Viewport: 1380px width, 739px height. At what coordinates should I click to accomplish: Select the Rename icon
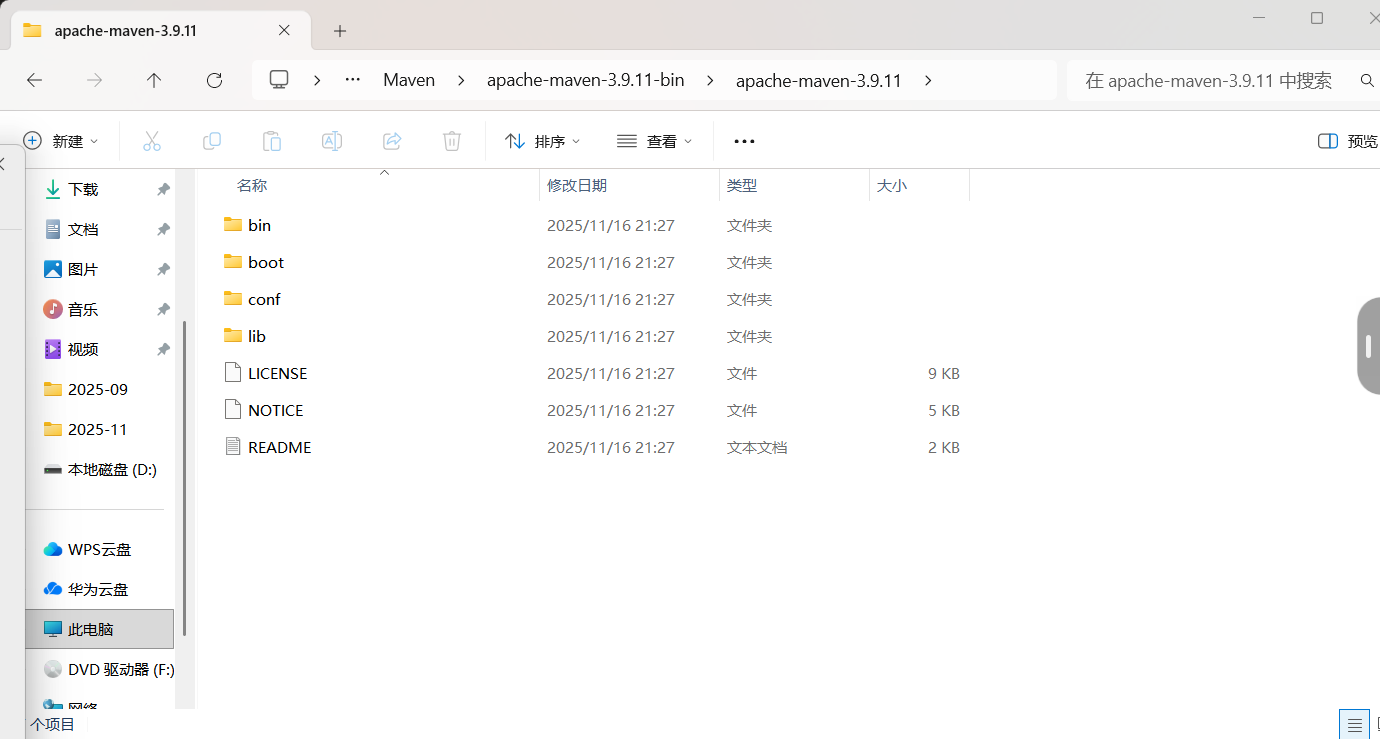332,140
